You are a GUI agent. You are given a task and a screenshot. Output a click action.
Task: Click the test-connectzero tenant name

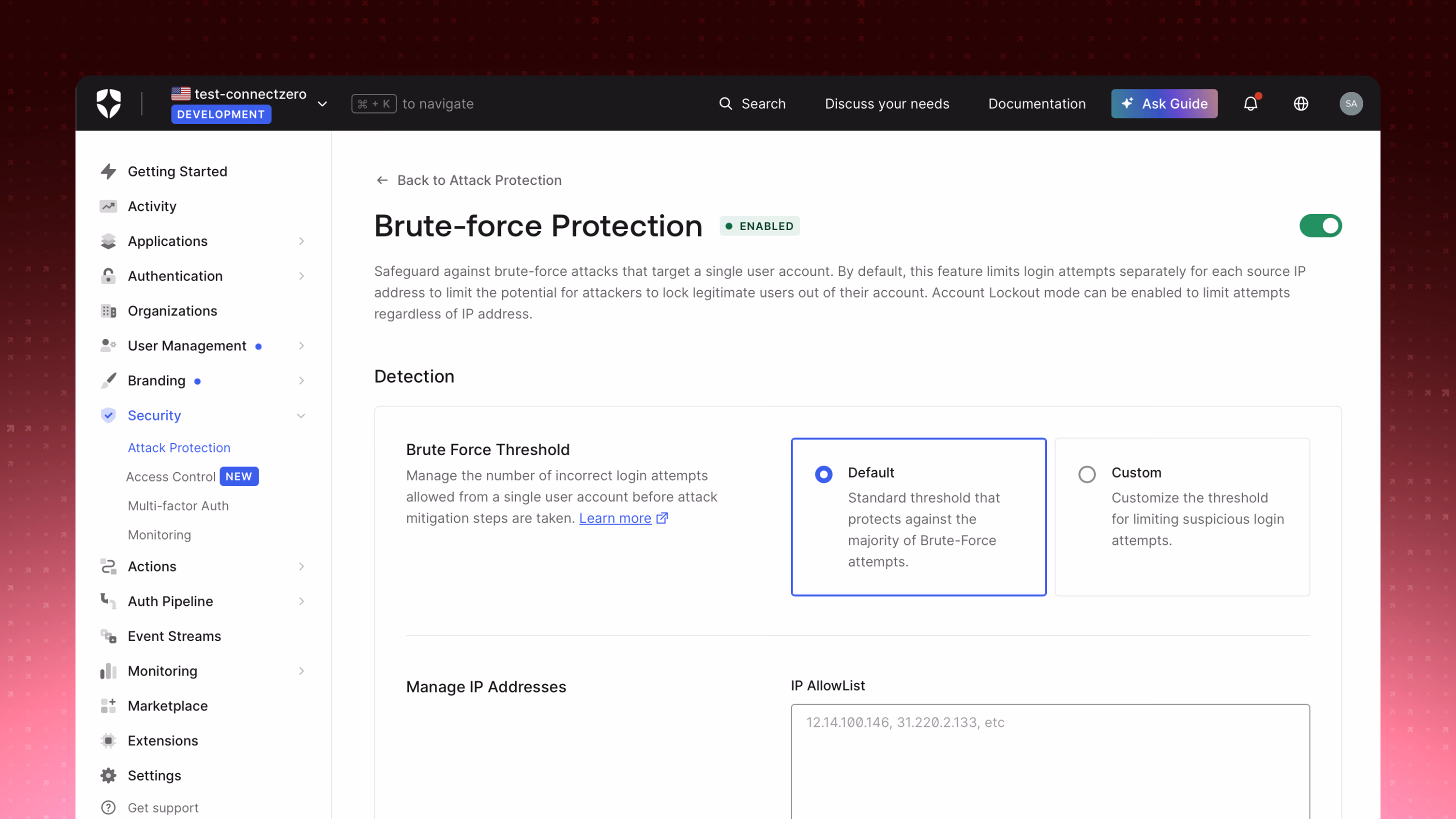(250, 94)
